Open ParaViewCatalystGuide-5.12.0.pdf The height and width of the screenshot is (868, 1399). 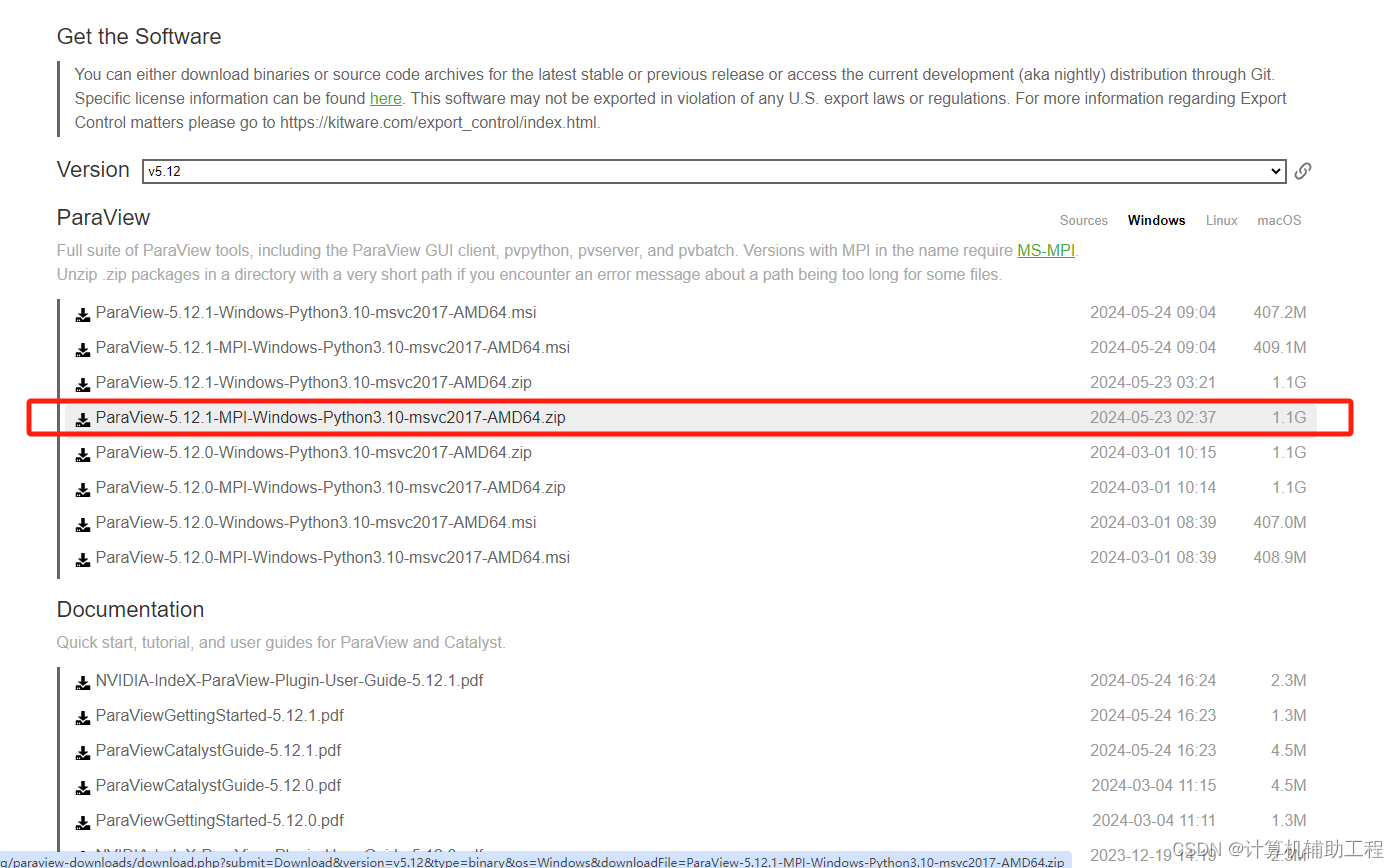(x=219, y=785)
